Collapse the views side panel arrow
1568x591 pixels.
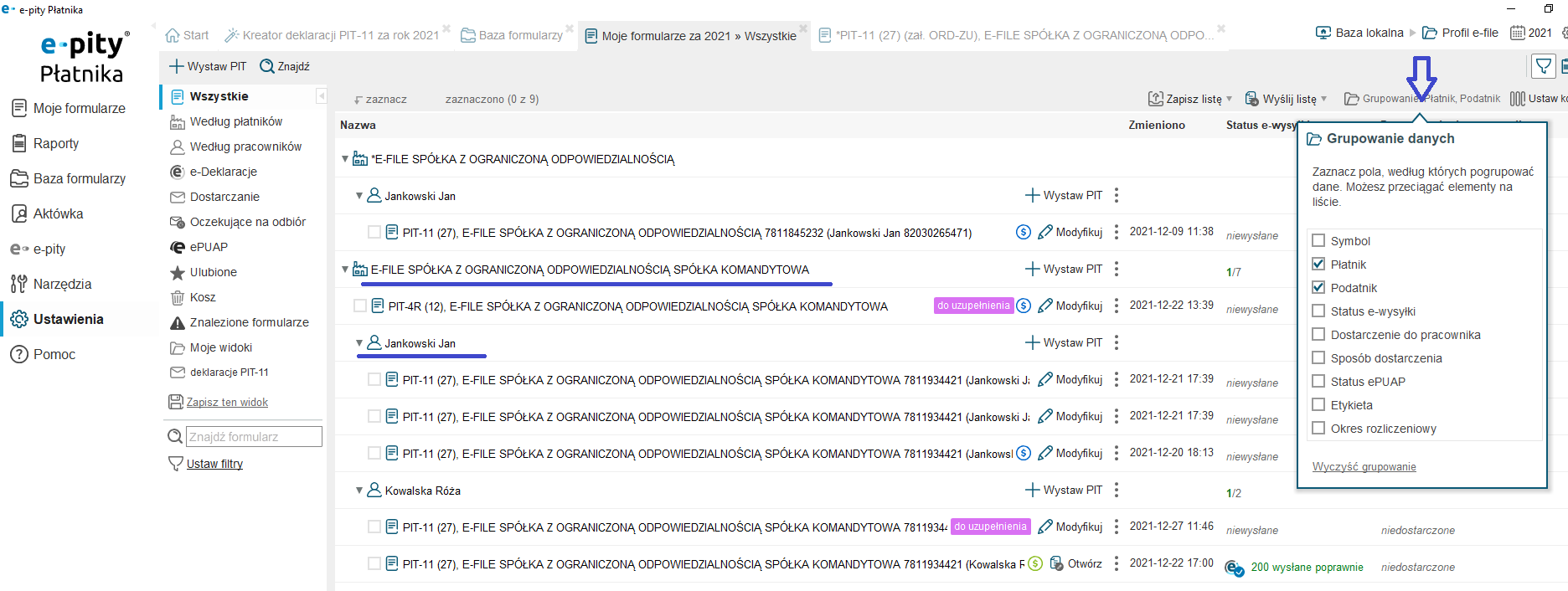pos(321,96)
